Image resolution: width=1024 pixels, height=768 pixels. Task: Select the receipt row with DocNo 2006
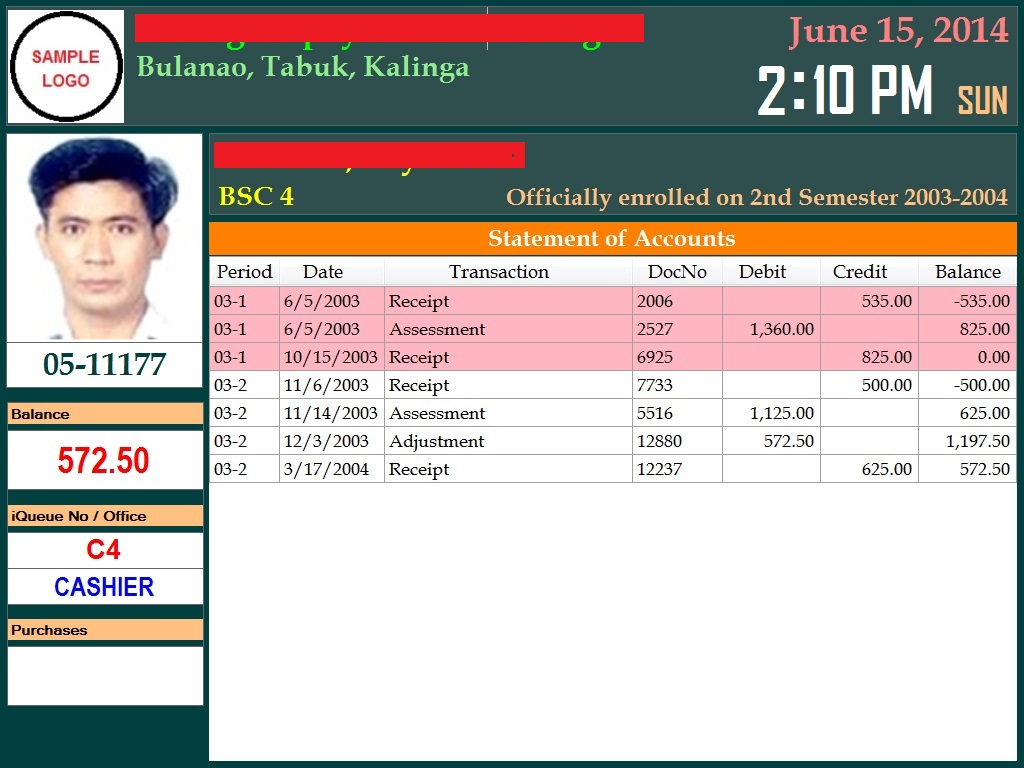tap(500, 301)
